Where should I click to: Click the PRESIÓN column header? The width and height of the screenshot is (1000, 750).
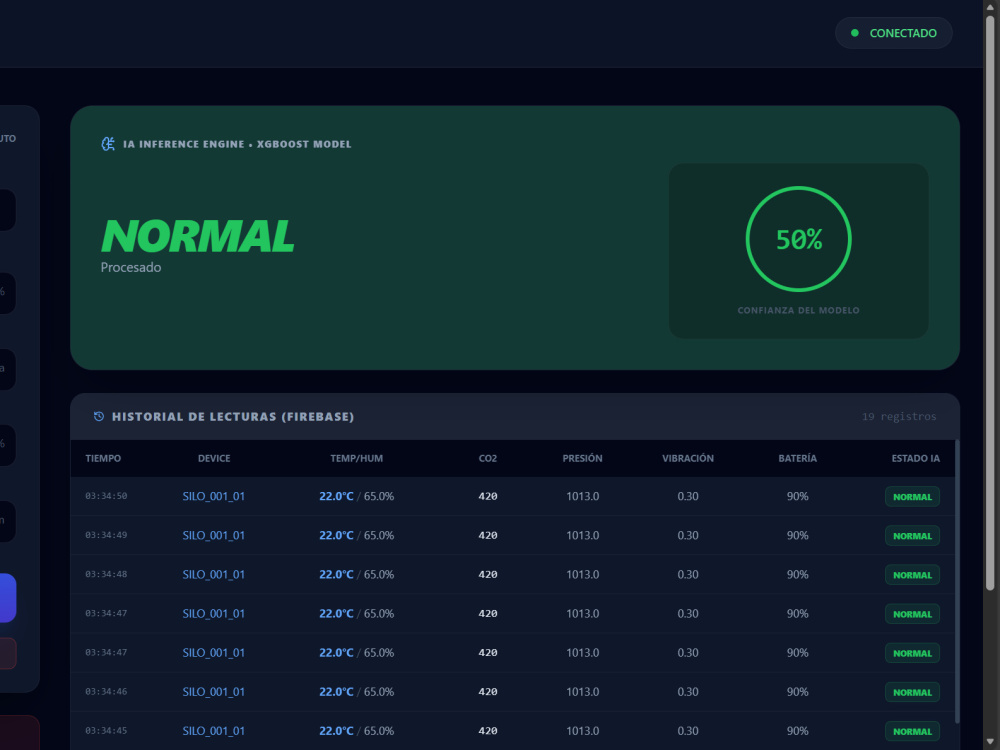[x=582, y=459]
